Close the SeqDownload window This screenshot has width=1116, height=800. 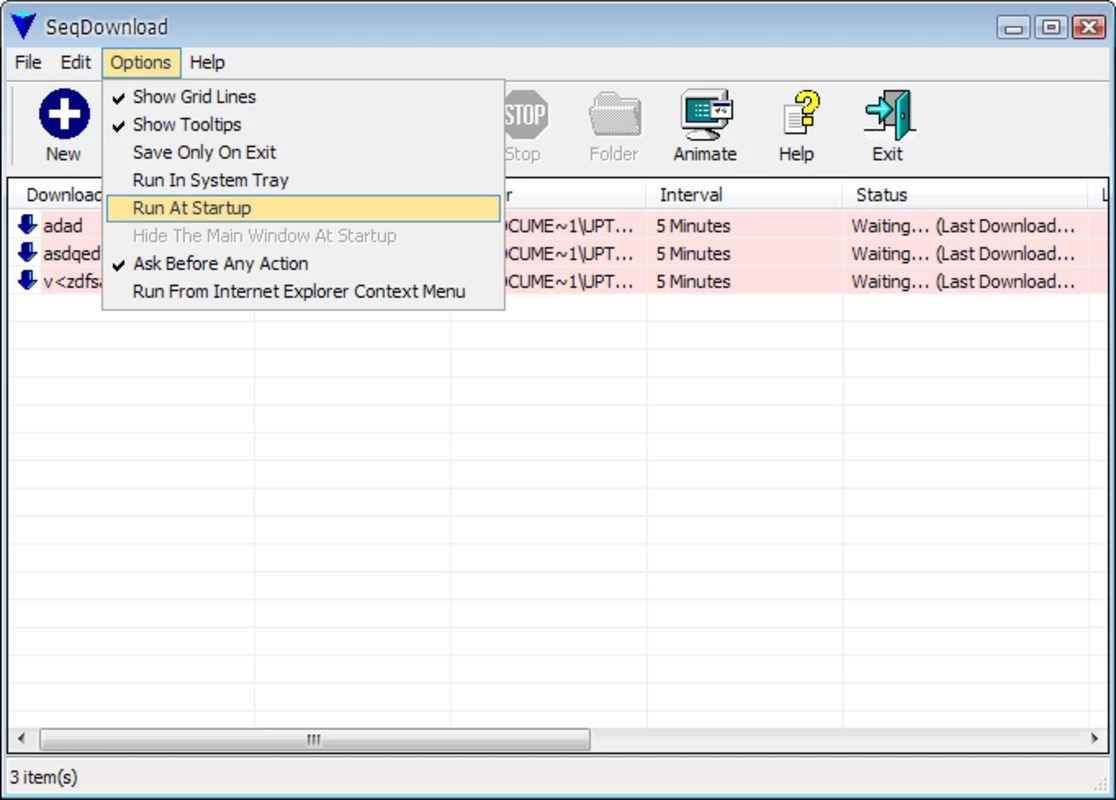coord(1088,27)
